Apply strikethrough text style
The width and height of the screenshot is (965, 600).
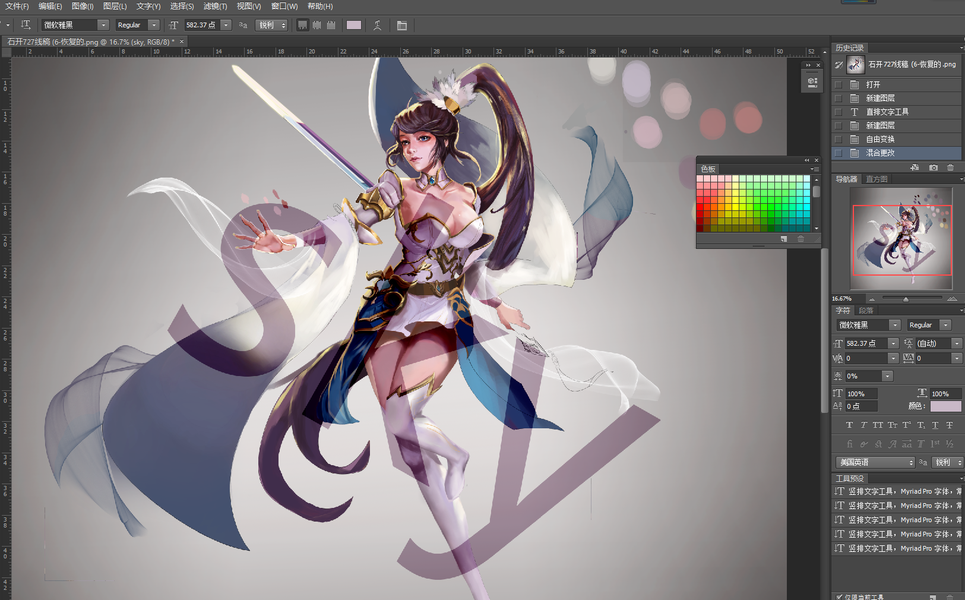pos(950,425)
